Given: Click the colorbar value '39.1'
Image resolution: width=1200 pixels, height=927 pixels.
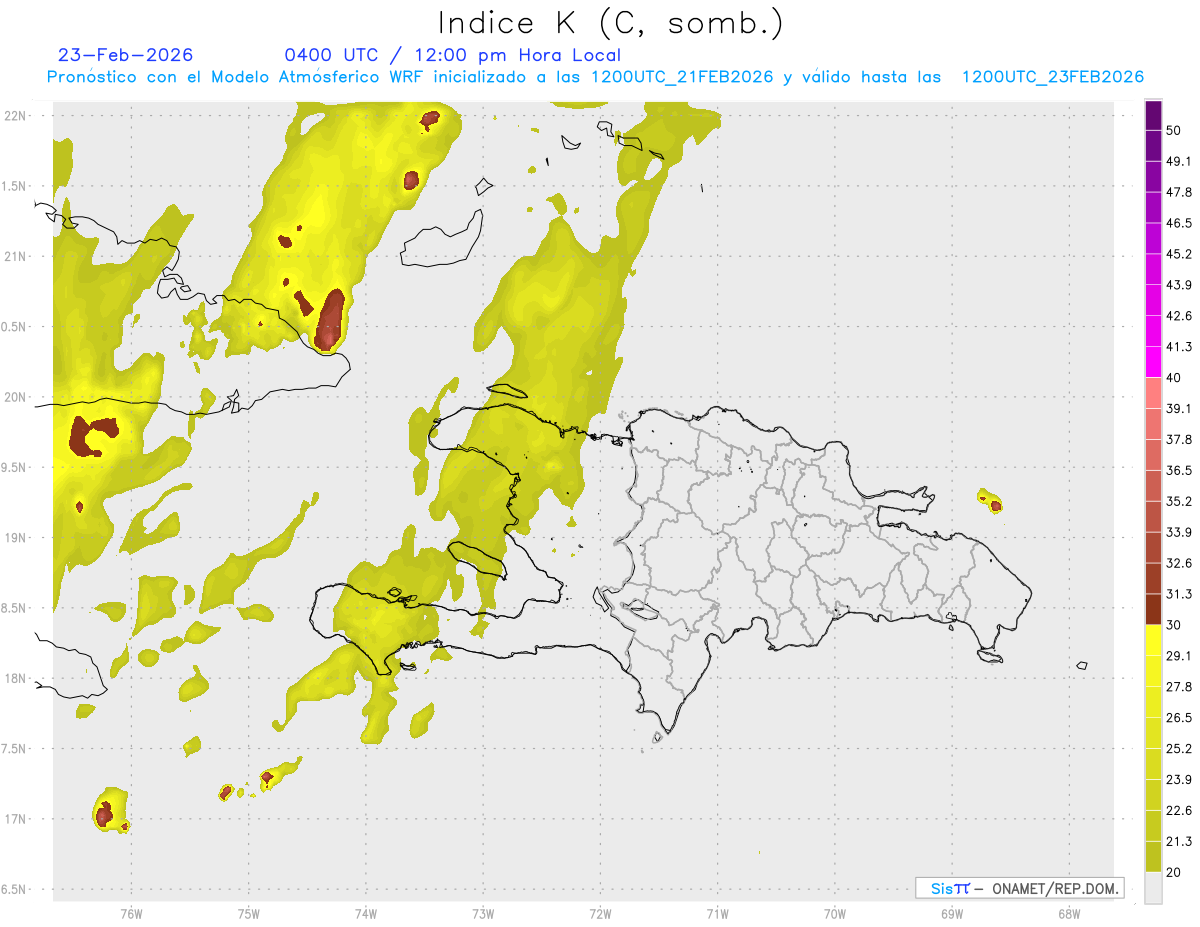Looking at the screenshot, I should (1179, 409).
